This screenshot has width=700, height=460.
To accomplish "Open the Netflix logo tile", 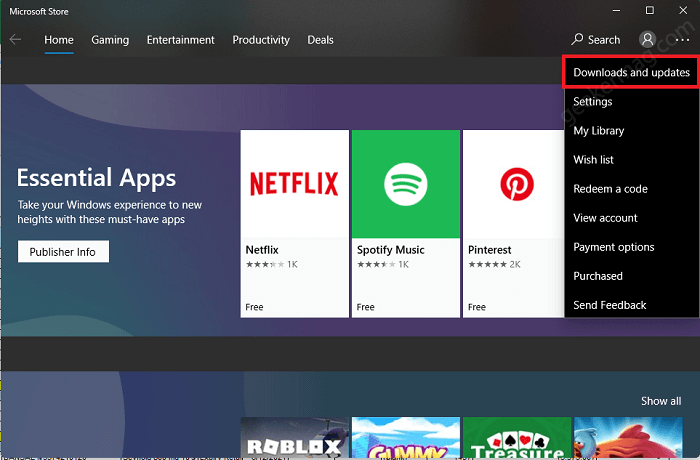I will pos(295,184).
